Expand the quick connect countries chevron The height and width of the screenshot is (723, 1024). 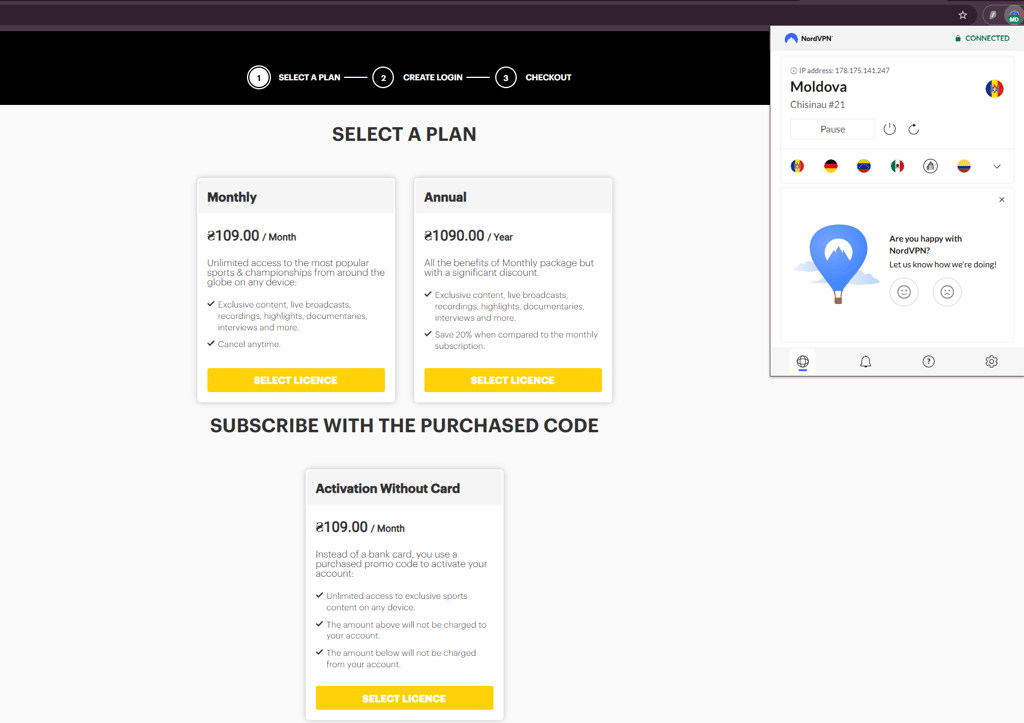click(997, 166)
